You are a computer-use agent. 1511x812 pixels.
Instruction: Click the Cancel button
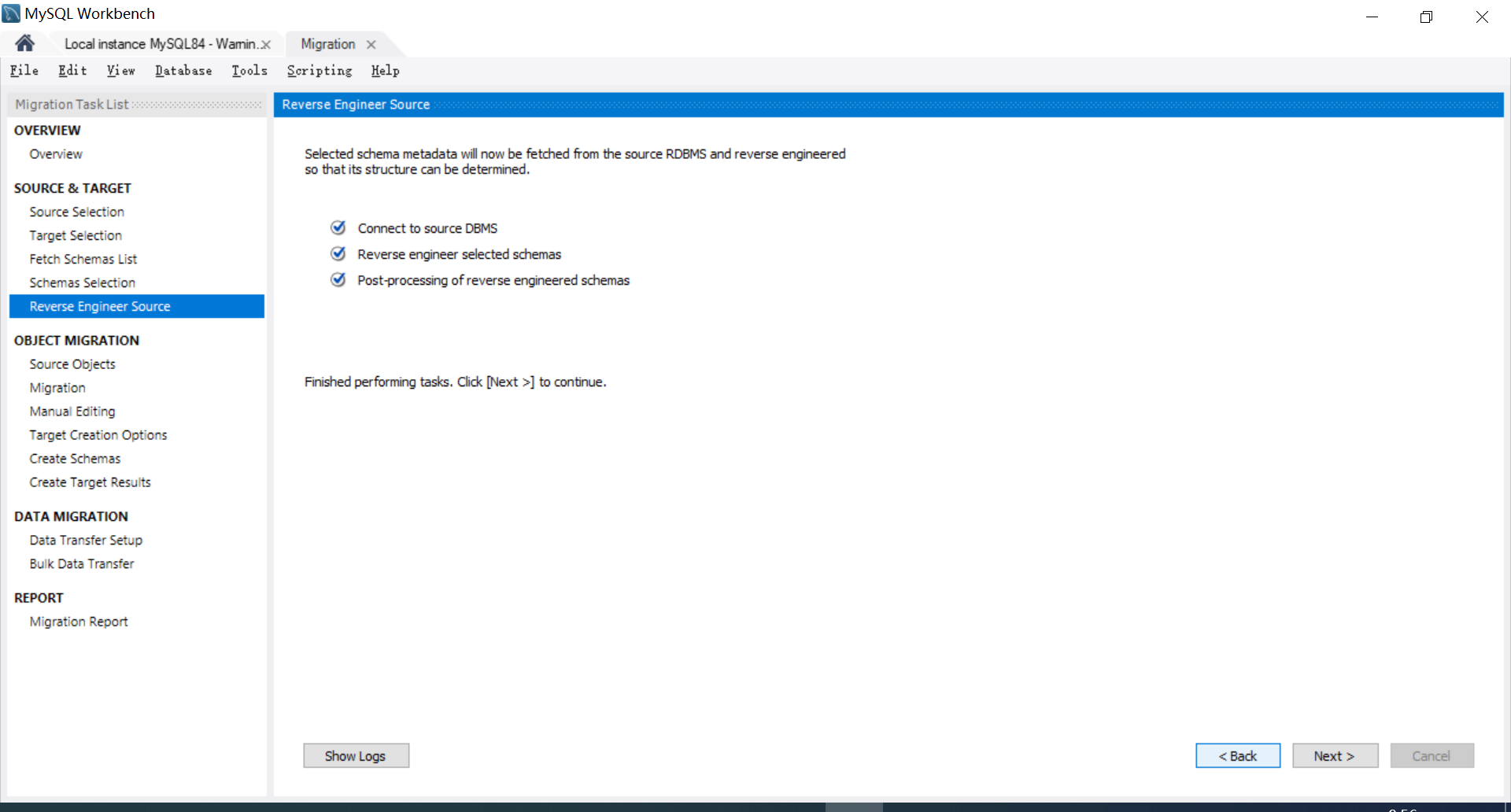(x=1432, y=755)
